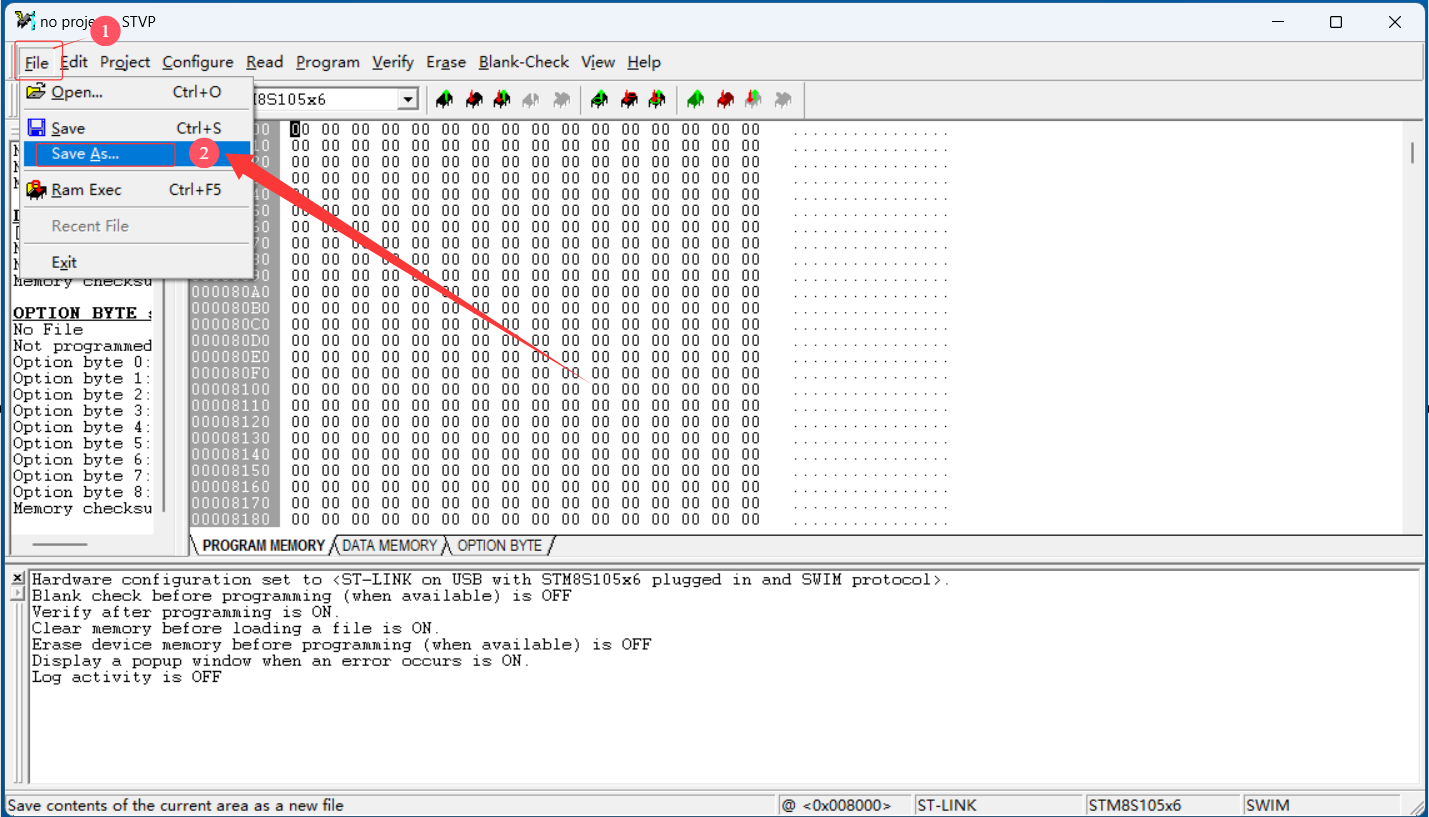Choose Ram Exec from the File menu
Screen dimensions: 1429x817
pos(136,190)
